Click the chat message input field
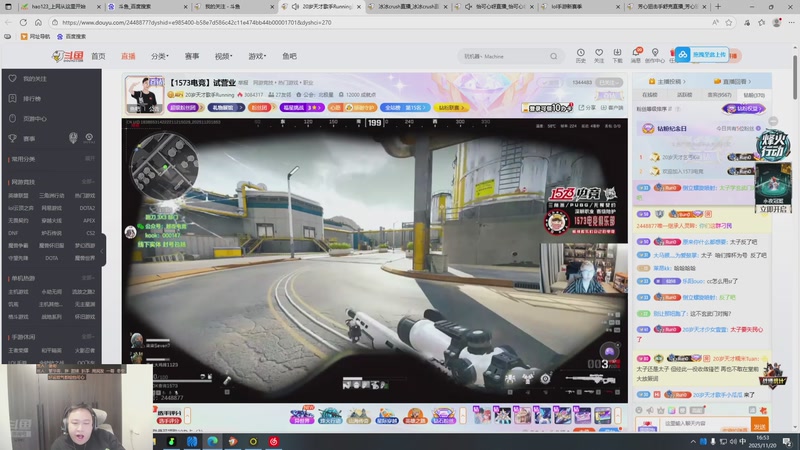The image size is (800, 450). (705, 423)
